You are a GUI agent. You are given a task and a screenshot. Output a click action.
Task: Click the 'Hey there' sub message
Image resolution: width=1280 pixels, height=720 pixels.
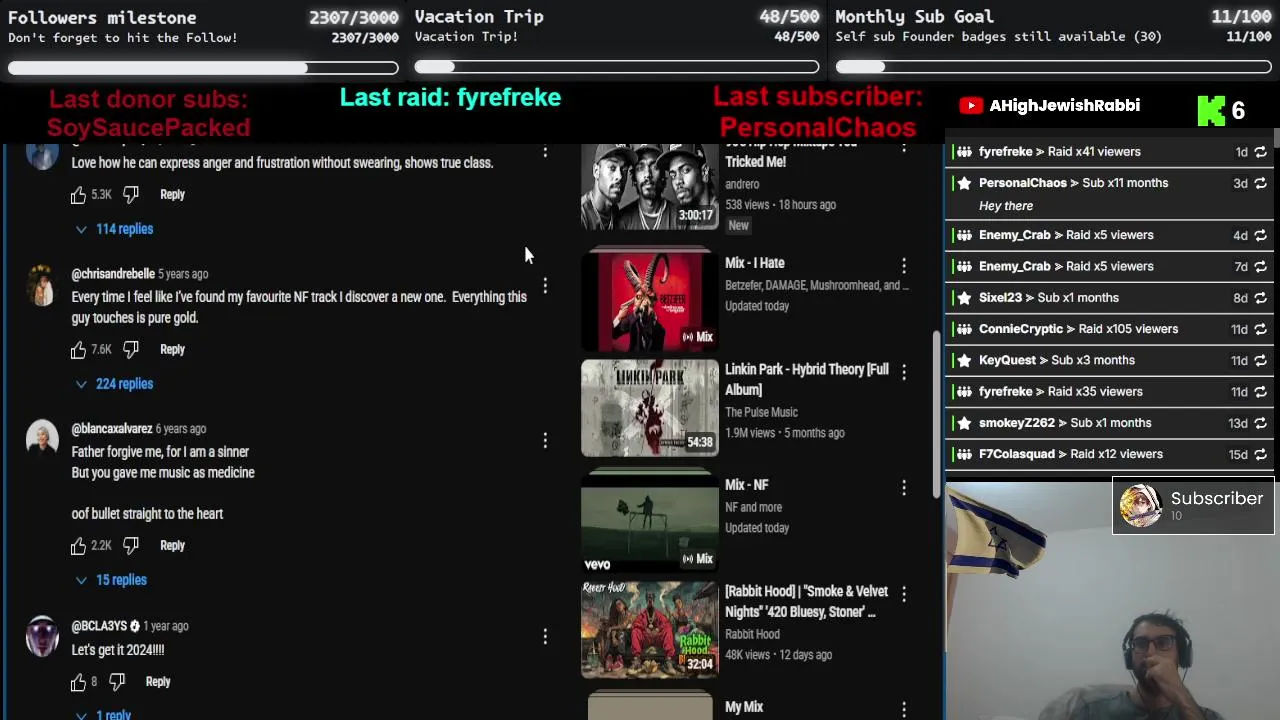(x=1006, y=206)
